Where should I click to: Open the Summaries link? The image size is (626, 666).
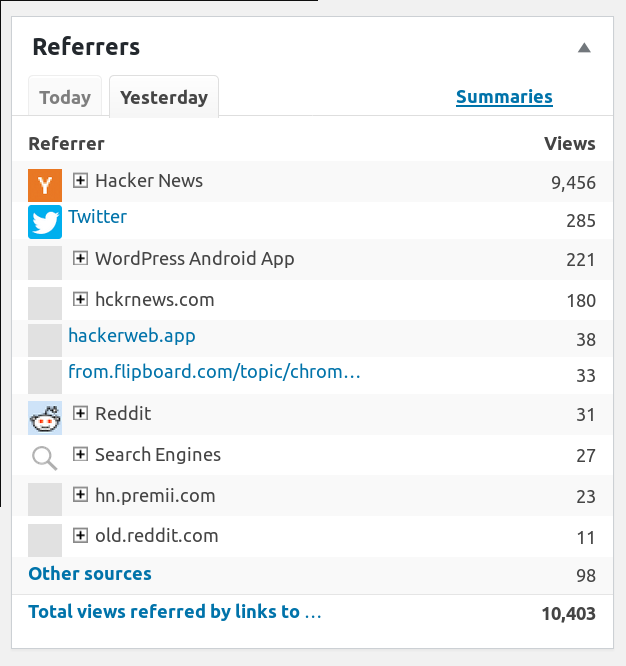tap(504, 97)
